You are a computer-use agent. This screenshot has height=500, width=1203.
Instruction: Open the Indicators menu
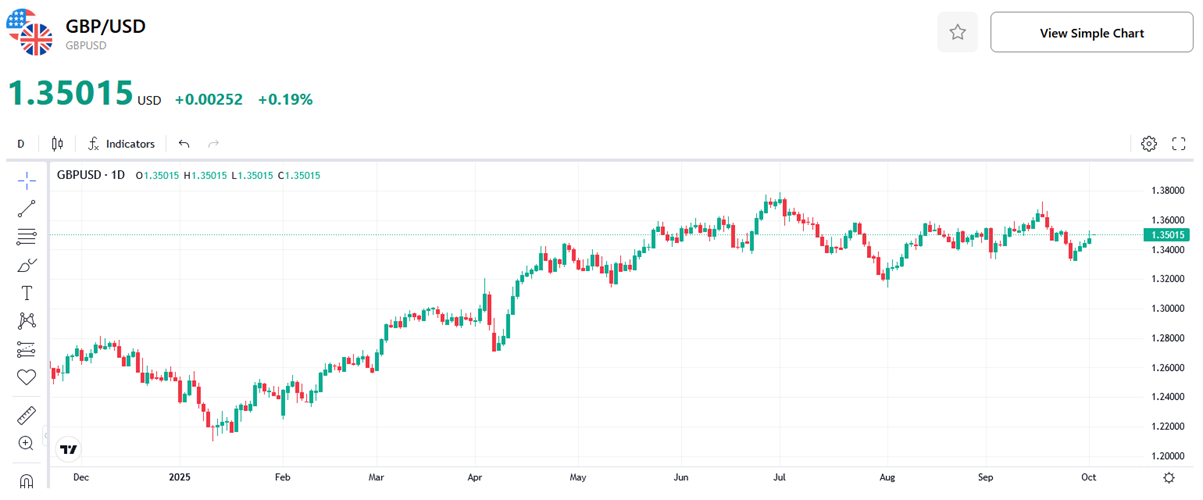(x=122, y=144)
